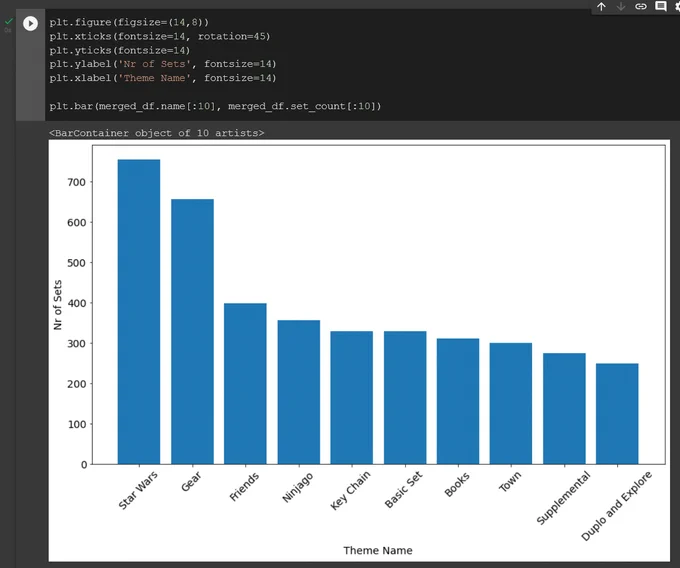Click the Books bar in chart

pyautogui.click(x=458, y=402)
